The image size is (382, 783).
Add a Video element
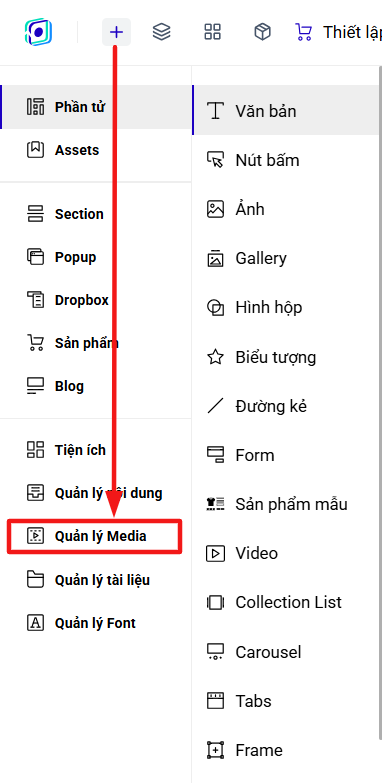tap(287, 553)
